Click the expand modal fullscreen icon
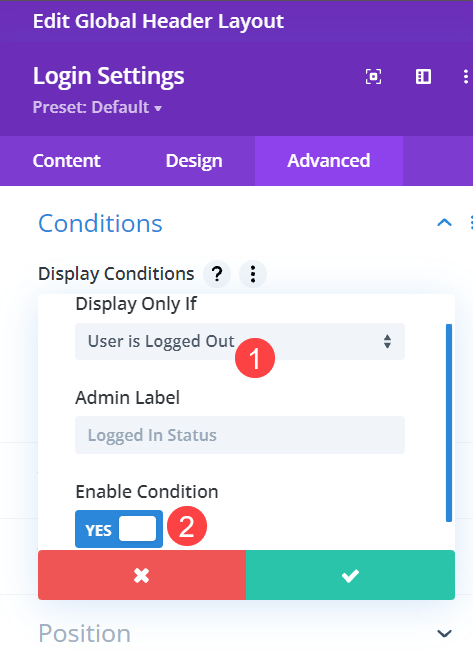The height and width of the screenshot is (661, 473). [x=373, y=77]
